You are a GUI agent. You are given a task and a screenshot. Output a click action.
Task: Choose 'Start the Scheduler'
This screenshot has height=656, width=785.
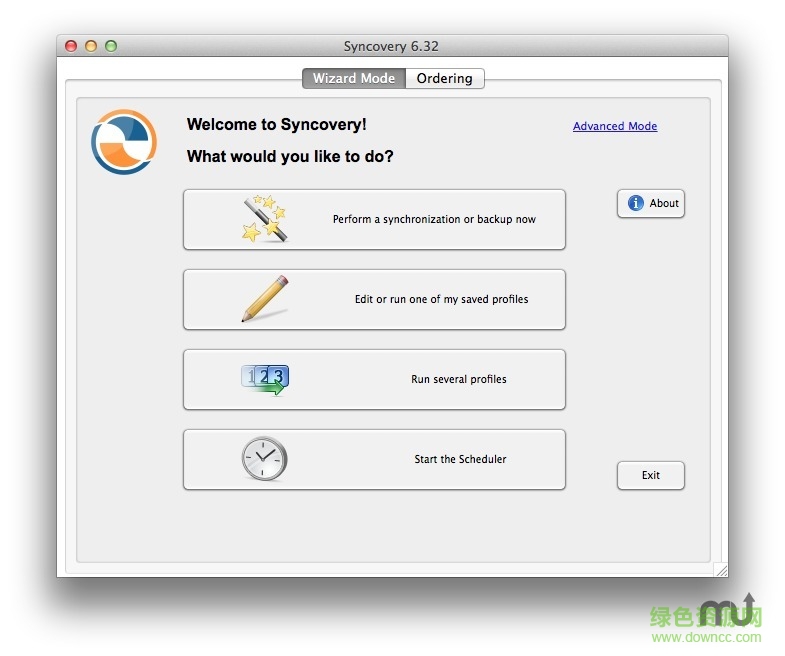[374, 459]
